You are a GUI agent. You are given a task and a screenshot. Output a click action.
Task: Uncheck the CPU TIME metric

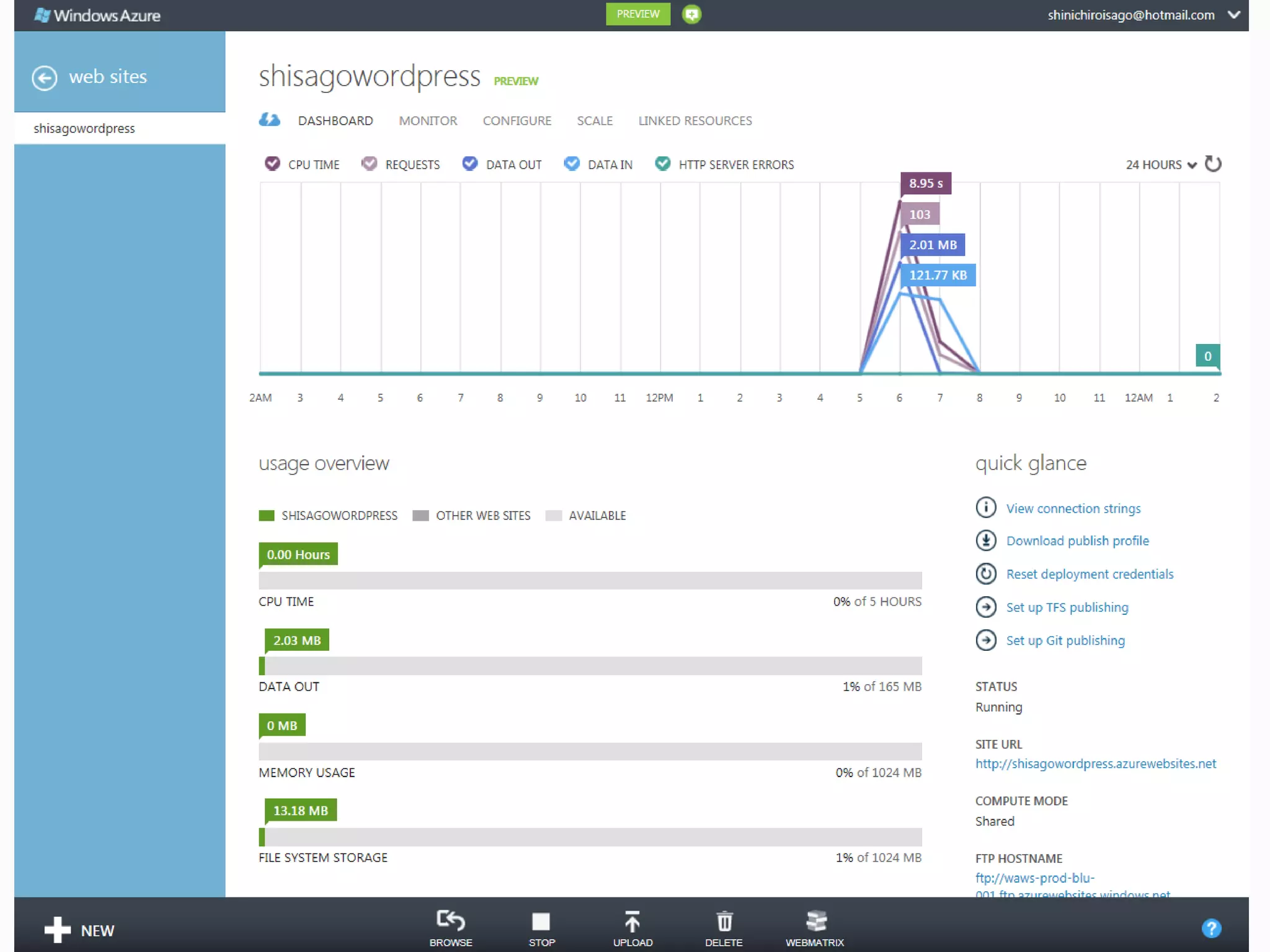pyautogui.click(x=272, y=164)
